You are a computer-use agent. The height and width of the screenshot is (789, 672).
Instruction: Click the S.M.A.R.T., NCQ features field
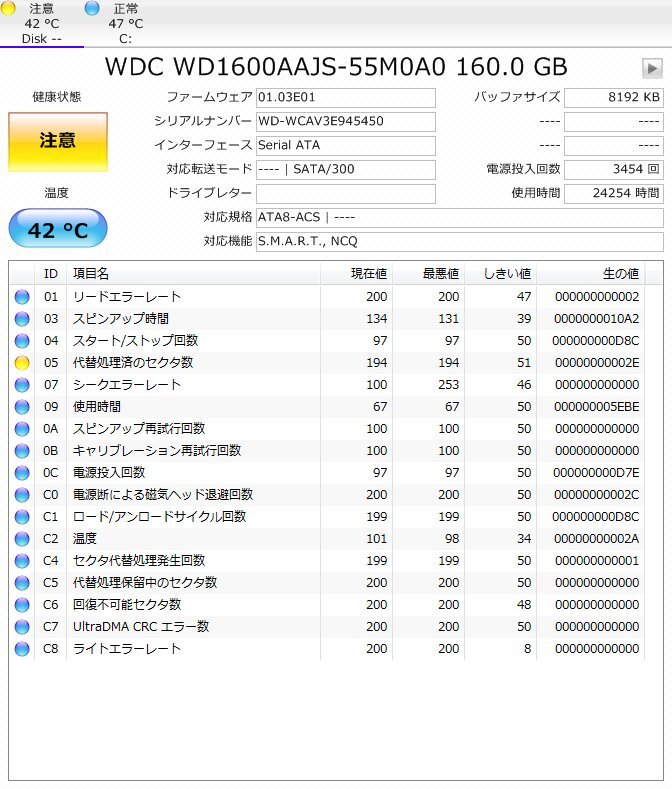pos(459,242)
